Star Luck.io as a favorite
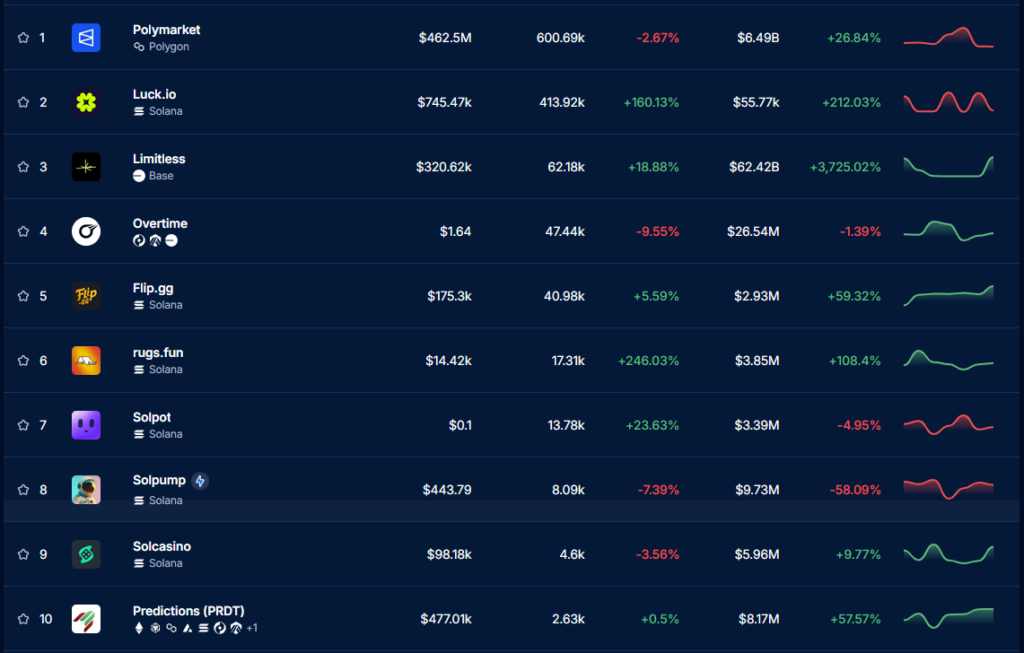Viewport: 1024px width, 653px height. (24, 103)
